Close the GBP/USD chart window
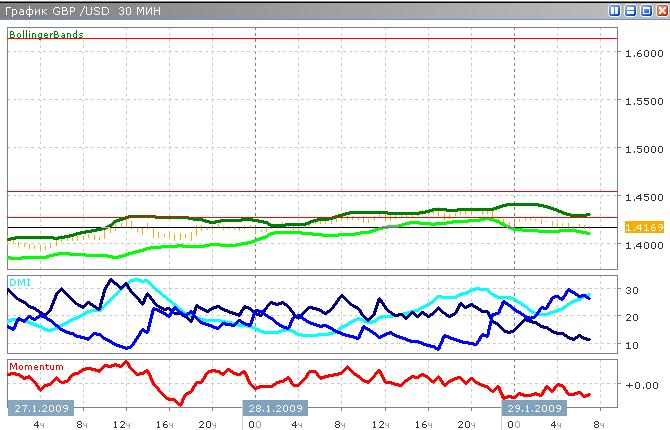This screenshot has width=670, height=430. click(x=660, y=11)
